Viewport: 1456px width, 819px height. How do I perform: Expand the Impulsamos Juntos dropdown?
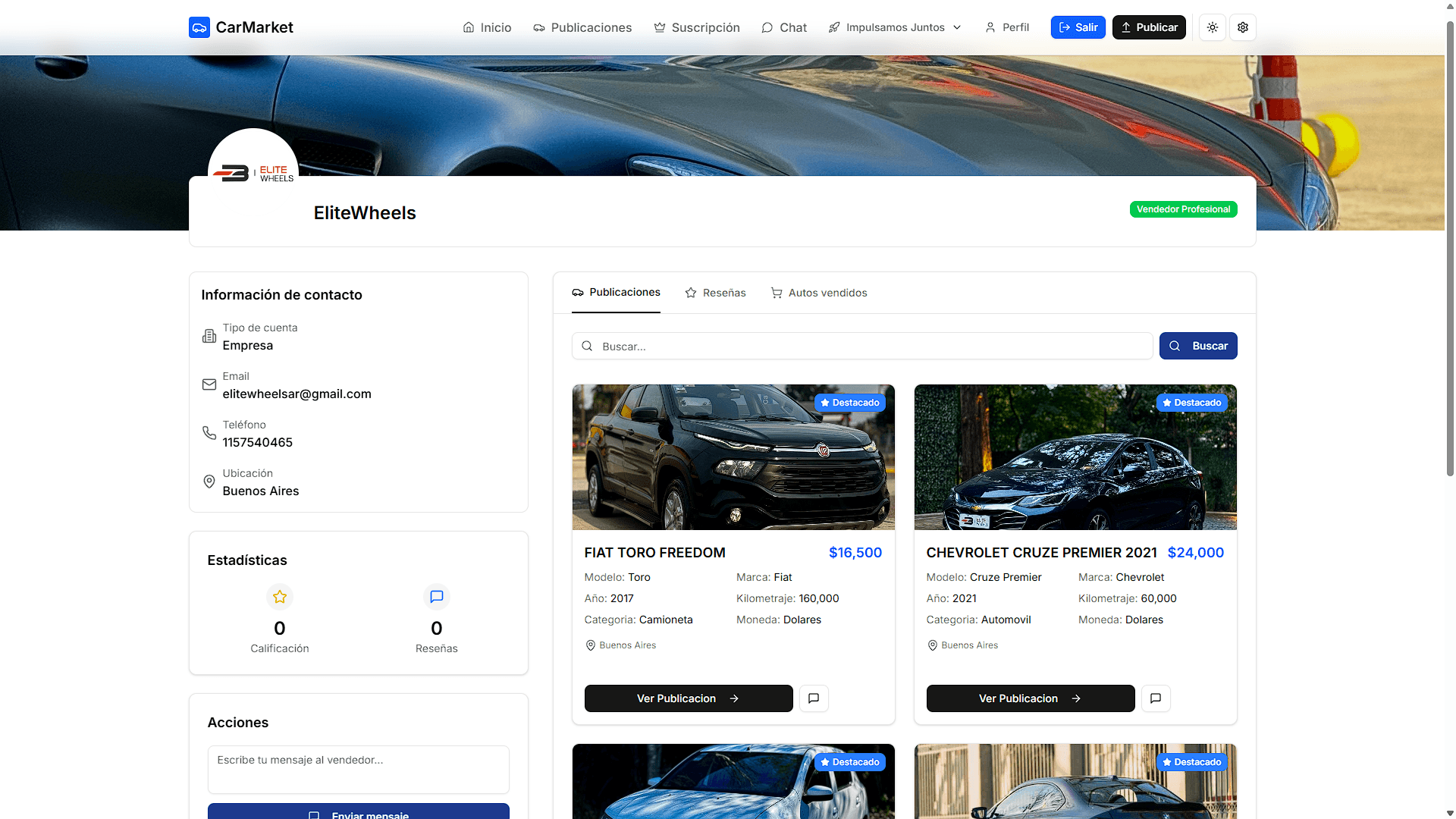895,27
